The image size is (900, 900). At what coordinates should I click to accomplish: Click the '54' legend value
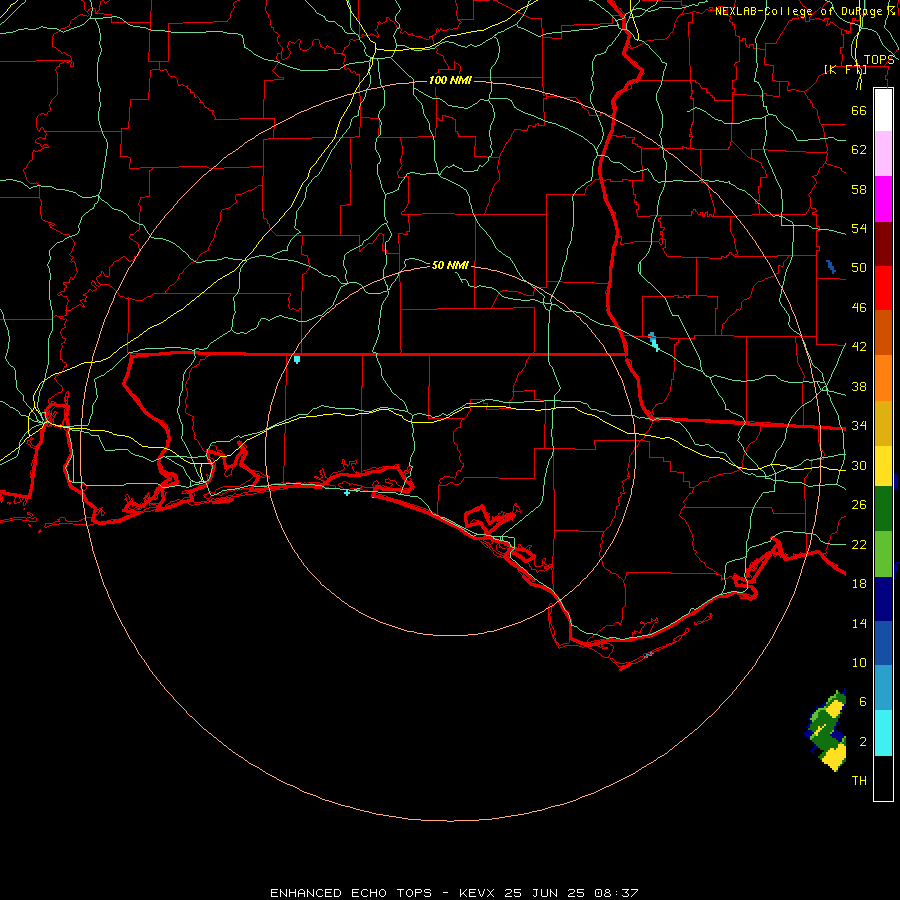pyautogui.click(x=859, y=228)
